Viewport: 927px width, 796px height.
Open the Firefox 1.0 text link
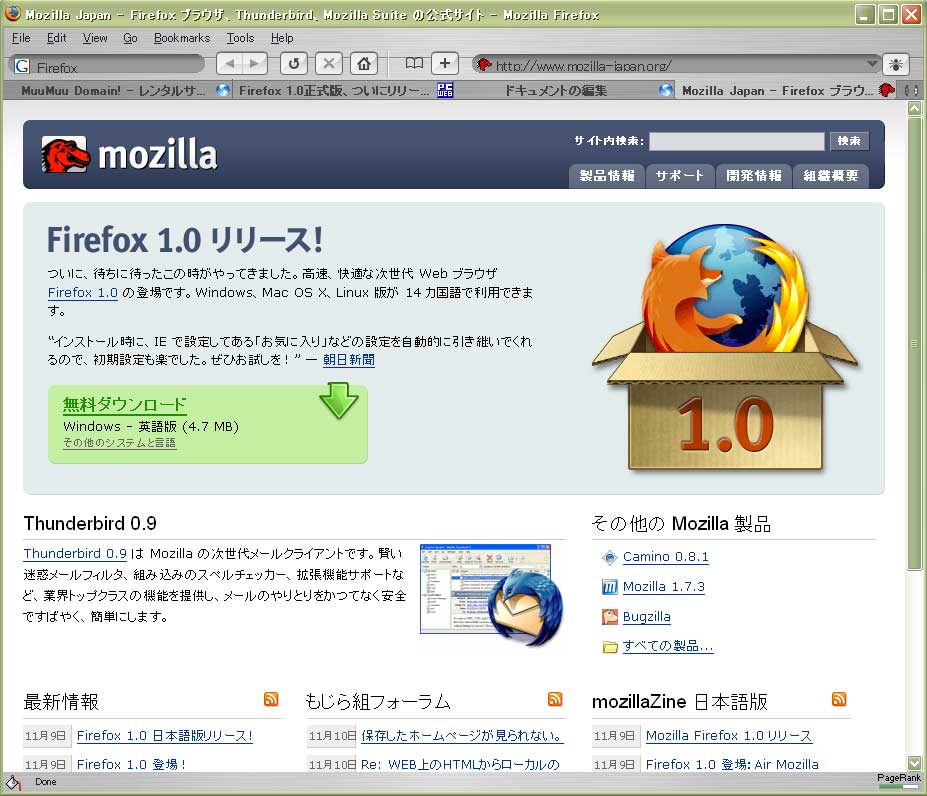point(83,293)
